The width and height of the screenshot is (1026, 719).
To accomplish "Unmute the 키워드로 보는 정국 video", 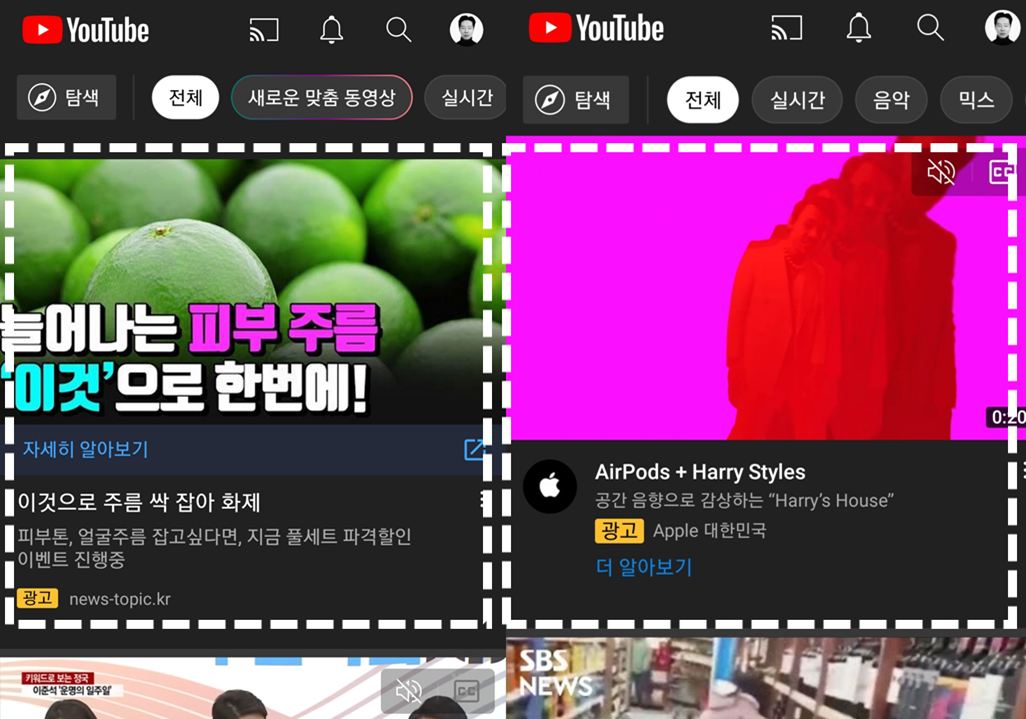I will click(408, 691).
